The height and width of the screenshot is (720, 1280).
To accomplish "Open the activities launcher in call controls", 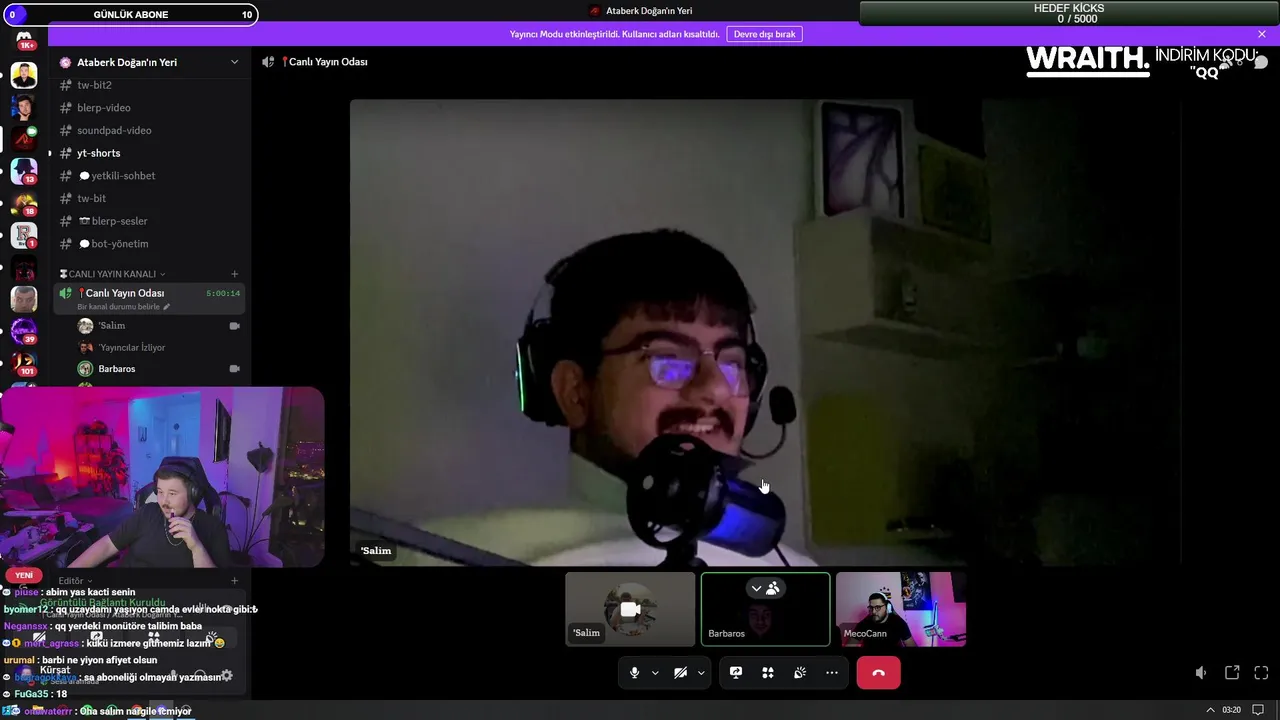I will point(768,673).
